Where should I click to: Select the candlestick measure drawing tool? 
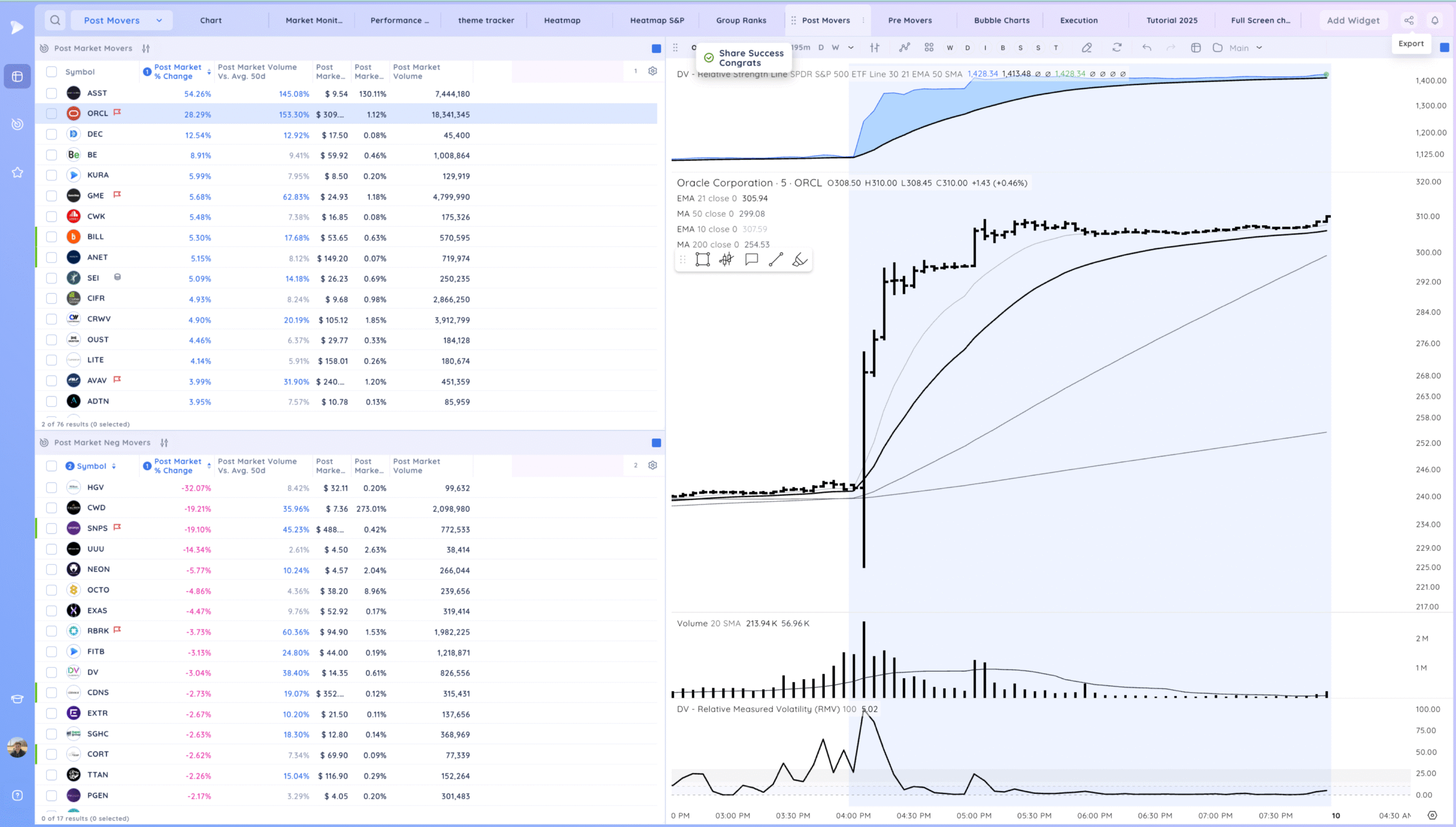(726, 259)
